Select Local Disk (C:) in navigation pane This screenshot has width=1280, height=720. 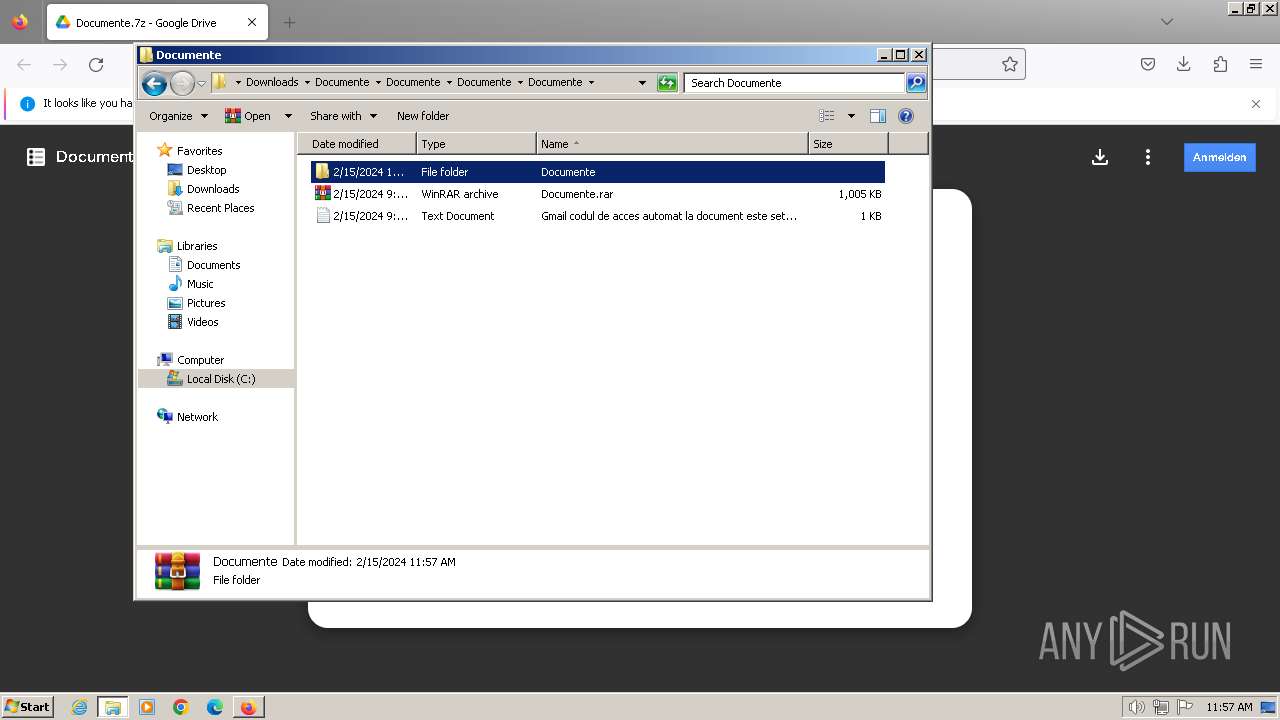click(x=220, y=379)
